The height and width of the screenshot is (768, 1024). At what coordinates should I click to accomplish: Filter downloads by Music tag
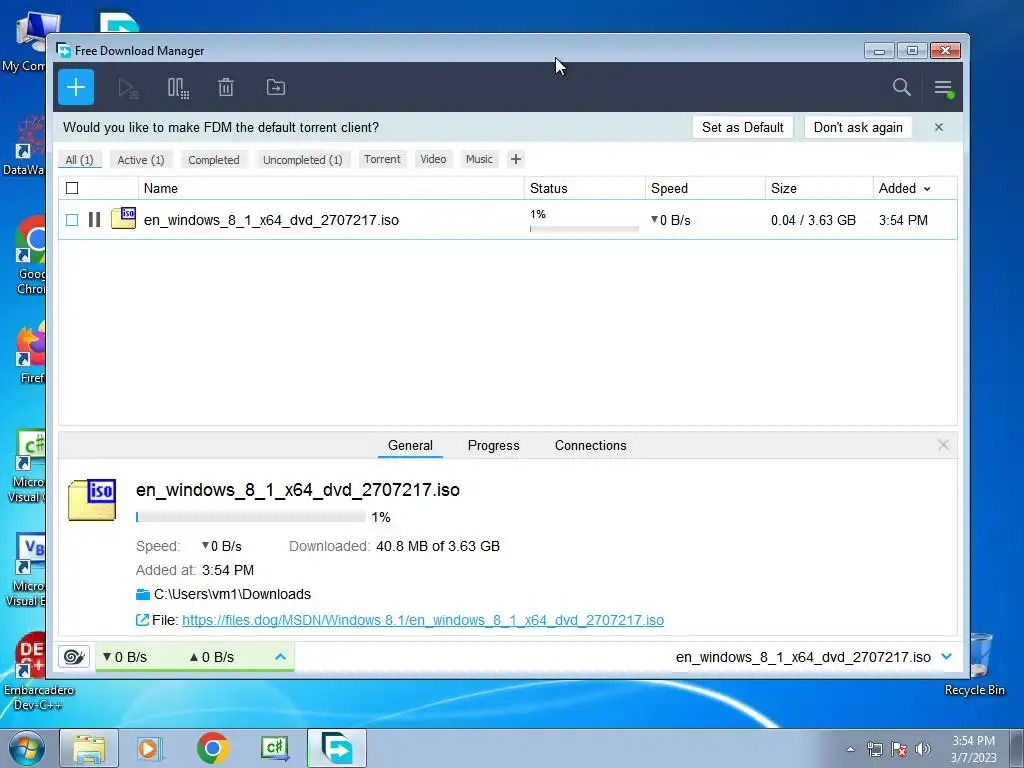point(479,159)
